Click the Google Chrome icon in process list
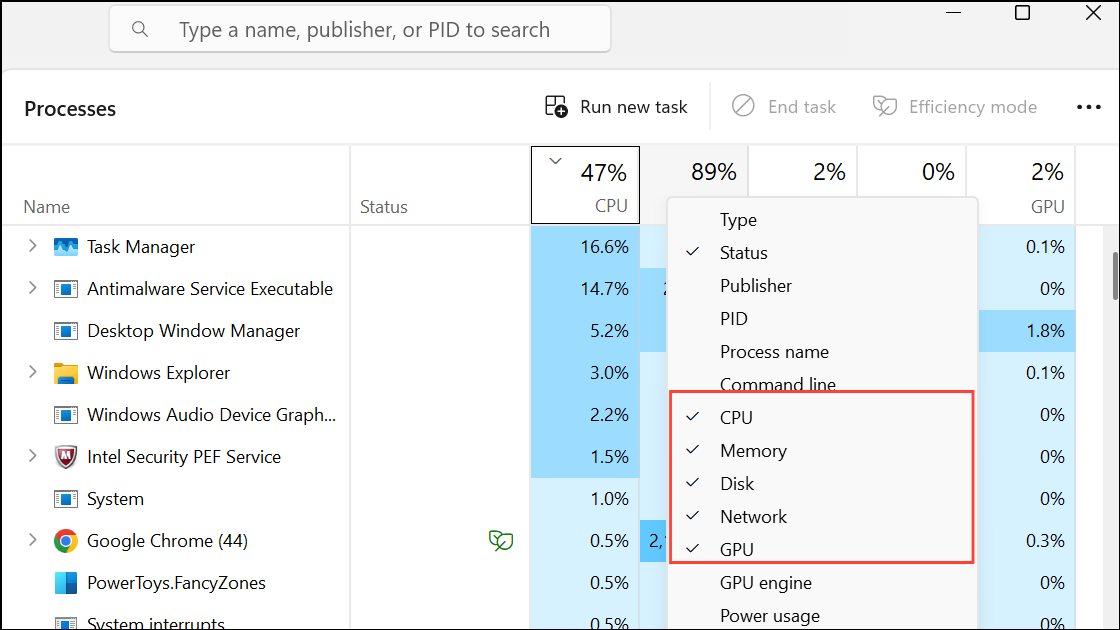Viewport: 1120px width, 630px height. pyautogui.click(x=65, y=541)
